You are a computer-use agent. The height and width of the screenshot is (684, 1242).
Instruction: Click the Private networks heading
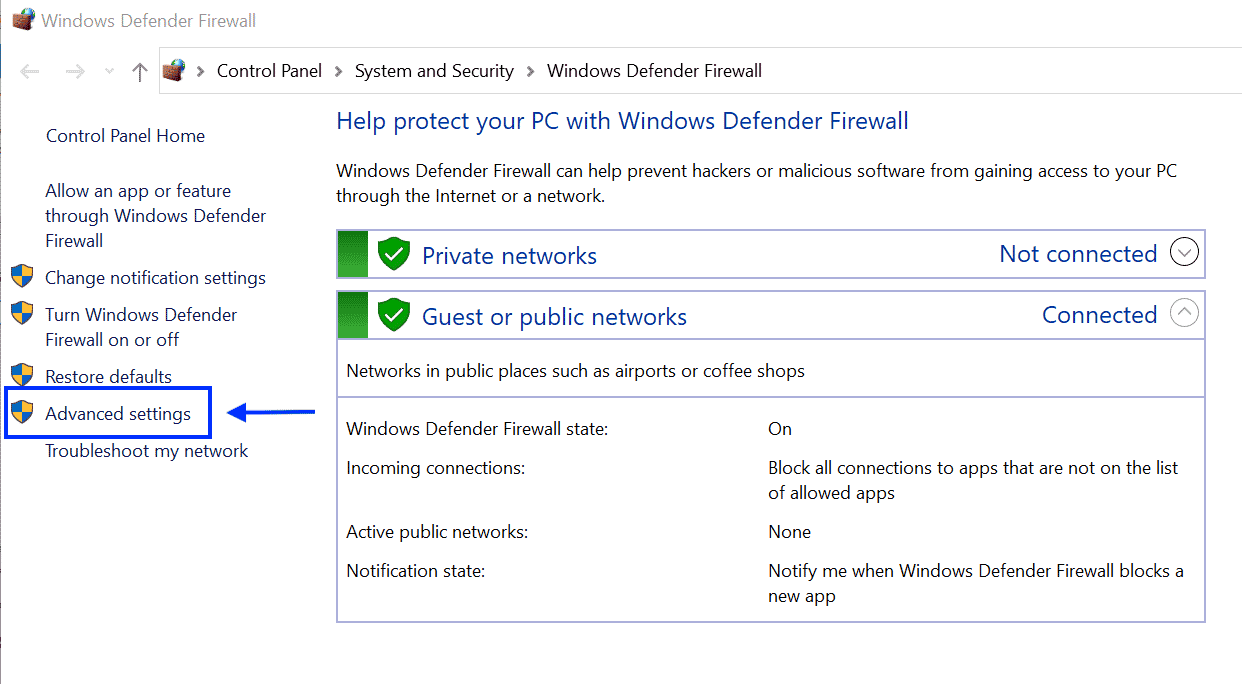click(x=509, y=256)
